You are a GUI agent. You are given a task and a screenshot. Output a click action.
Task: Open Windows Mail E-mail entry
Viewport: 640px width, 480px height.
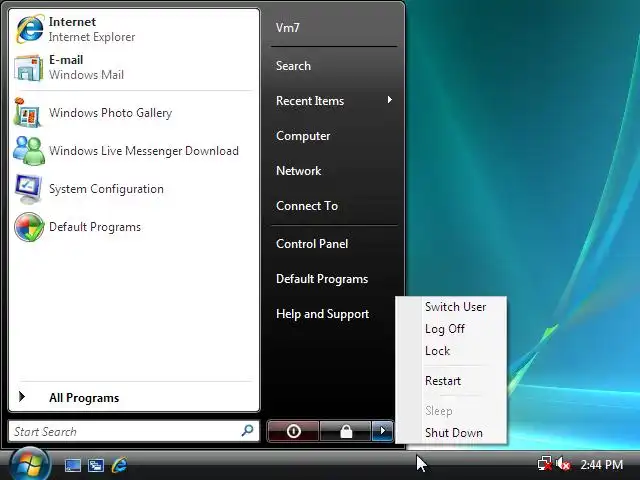pos(134,67)
